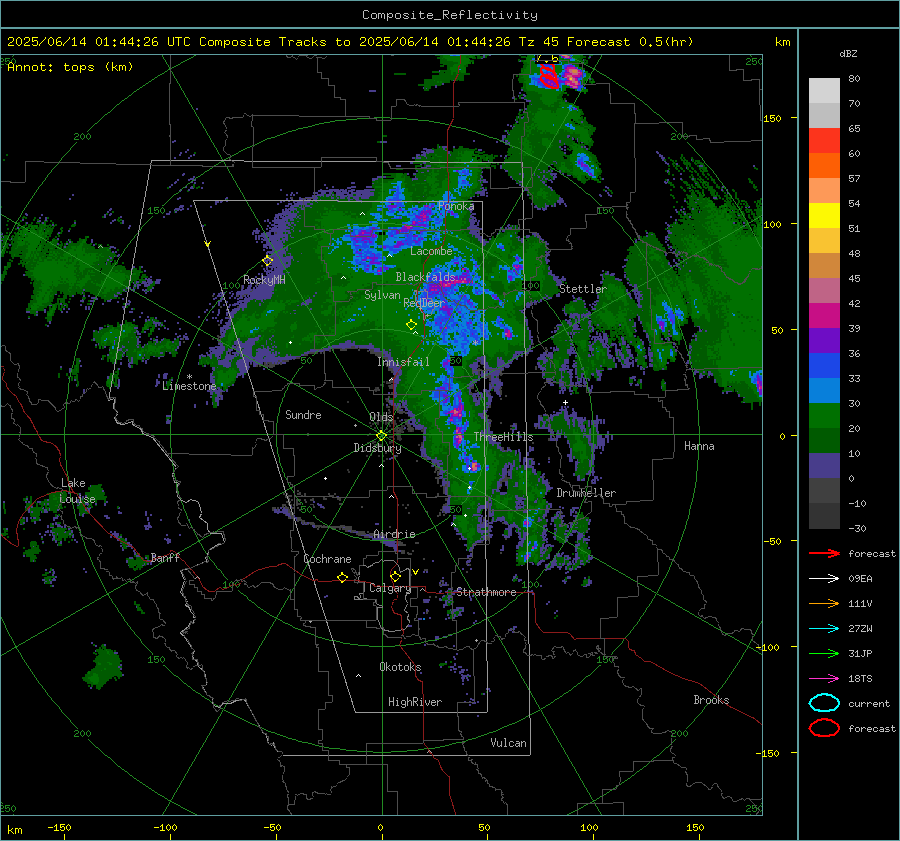
Task: Click the 09EA legend text
Action: [860, 579]
